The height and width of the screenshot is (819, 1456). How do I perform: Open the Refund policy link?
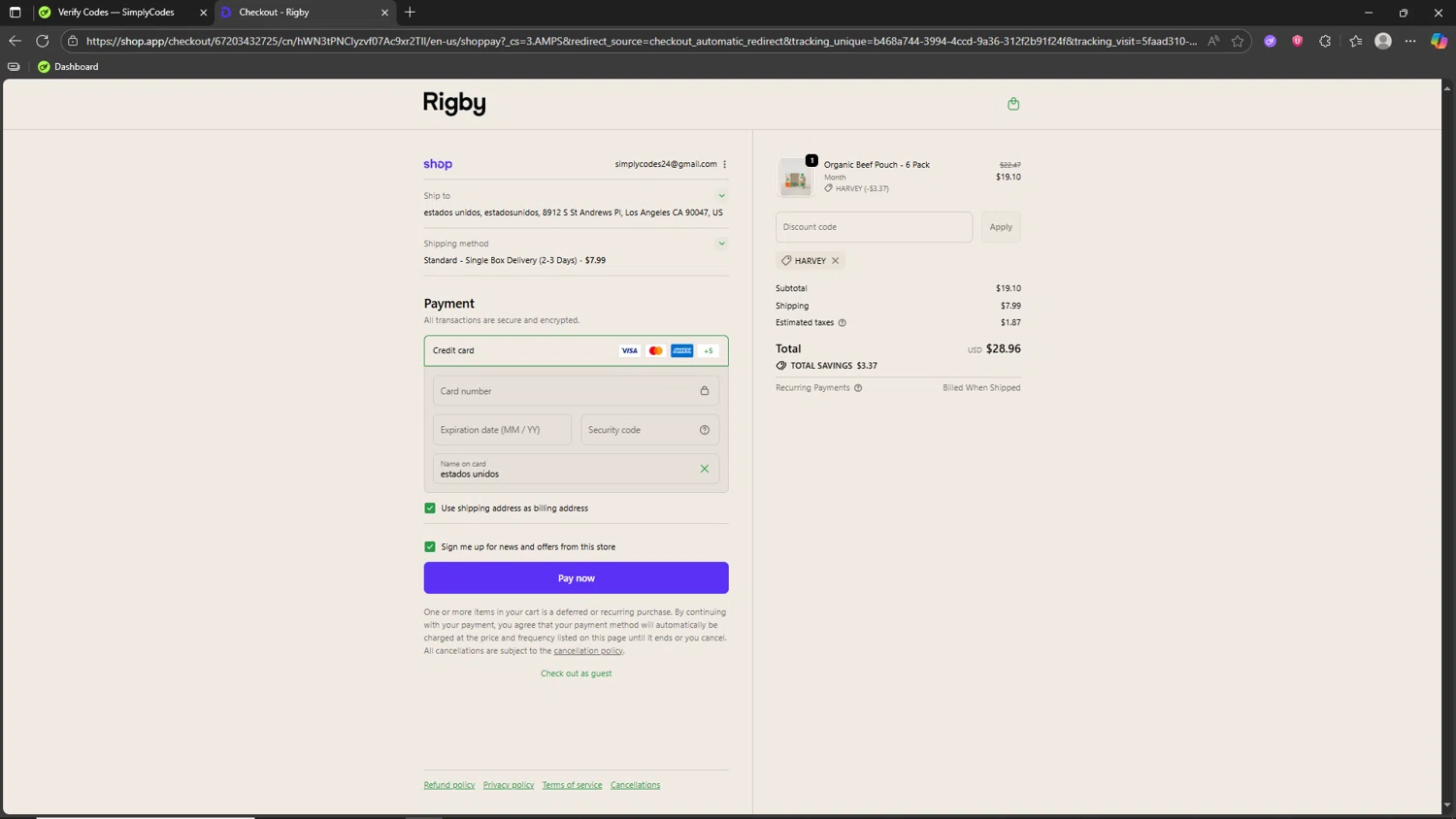click(x=449, y=785)
